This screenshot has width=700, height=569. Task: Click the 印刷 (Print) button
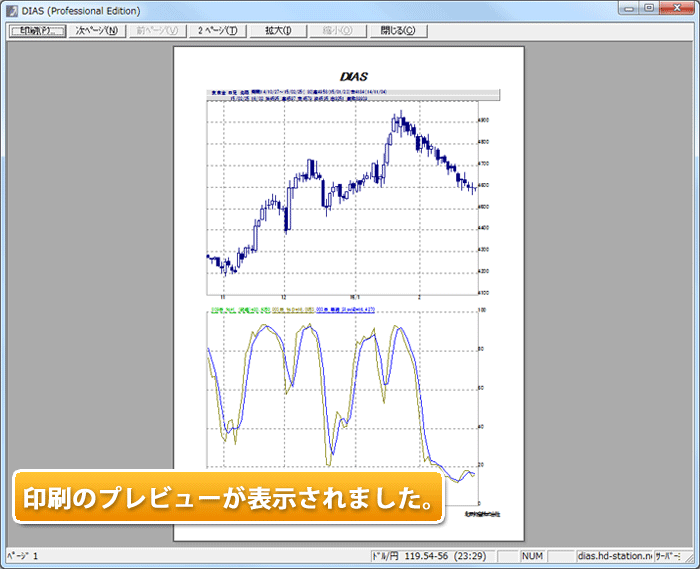[x=35, y=30]
